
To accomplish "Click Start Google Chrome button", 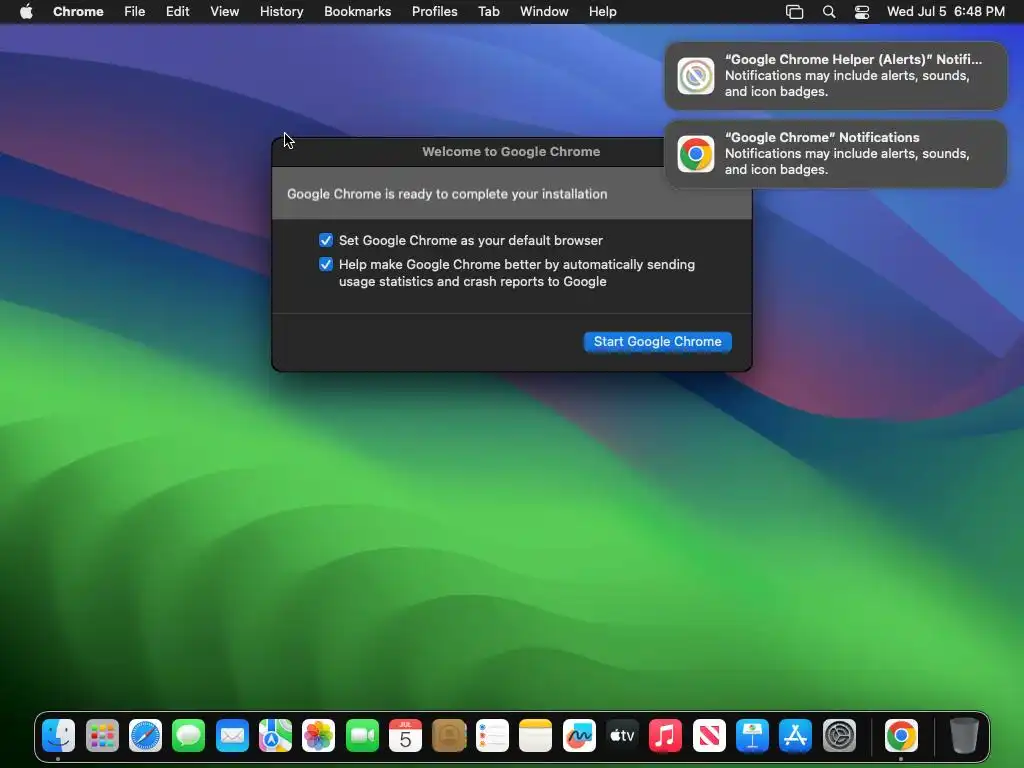I will pyautogui.click(x=658, y=342).
